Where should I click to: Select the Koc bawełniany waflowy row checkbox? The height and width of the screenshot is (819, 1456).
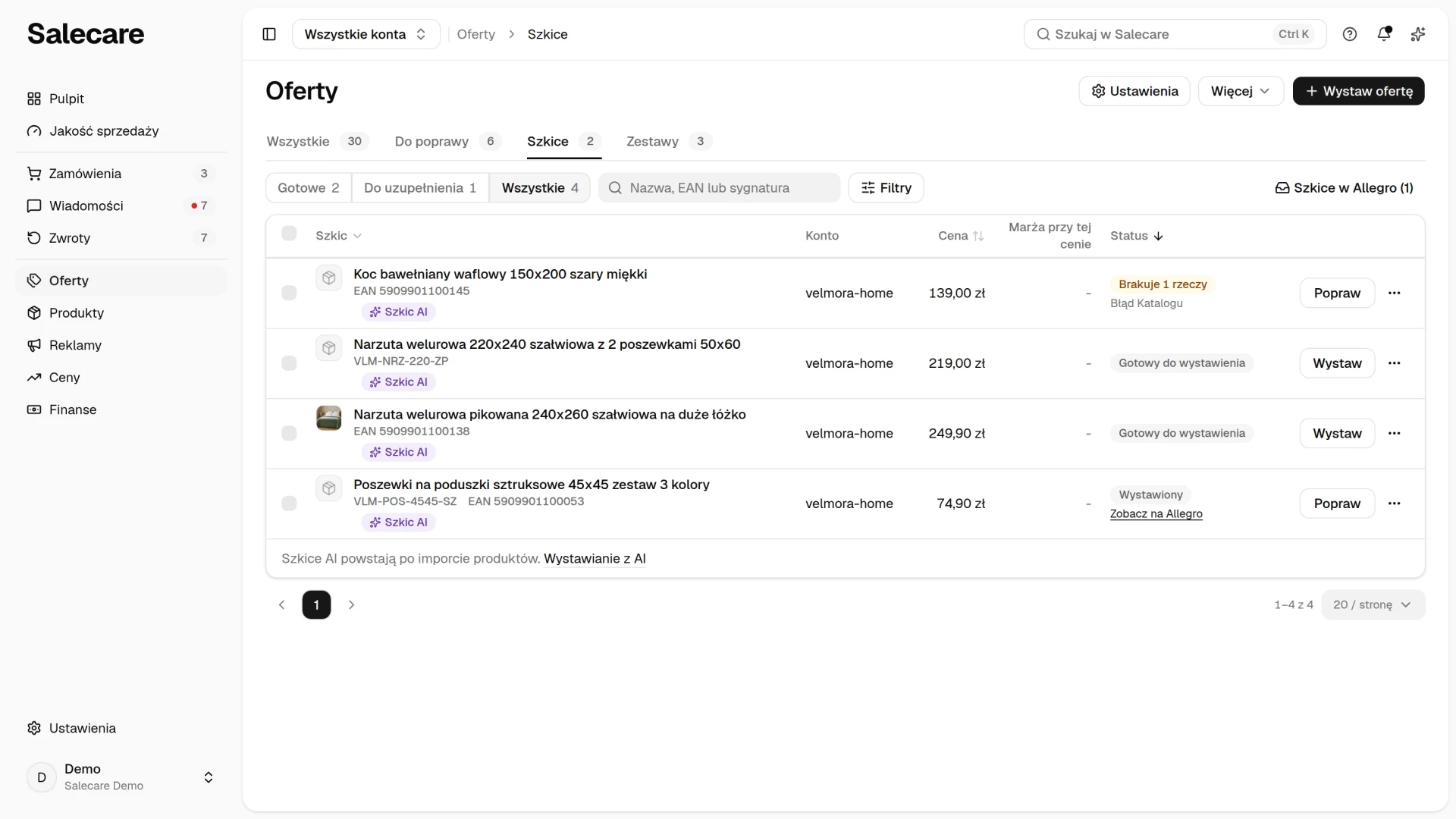pos(289,293)
